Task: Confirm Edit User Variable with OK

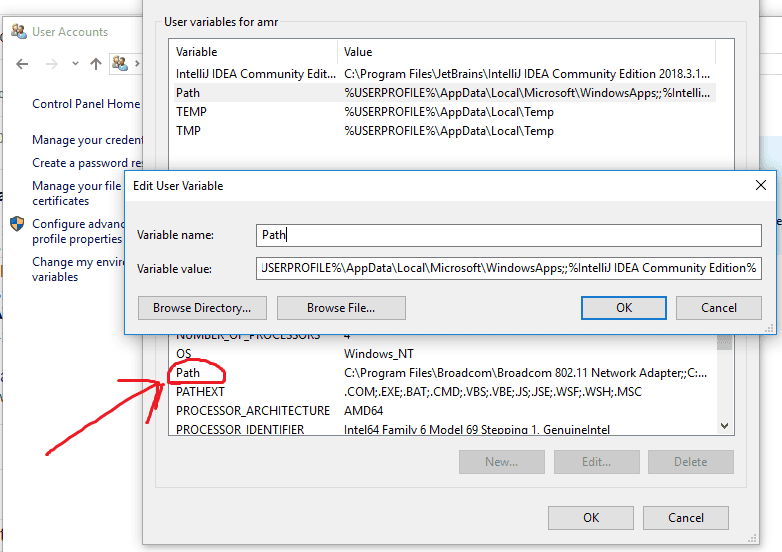Action: [623, 308]
